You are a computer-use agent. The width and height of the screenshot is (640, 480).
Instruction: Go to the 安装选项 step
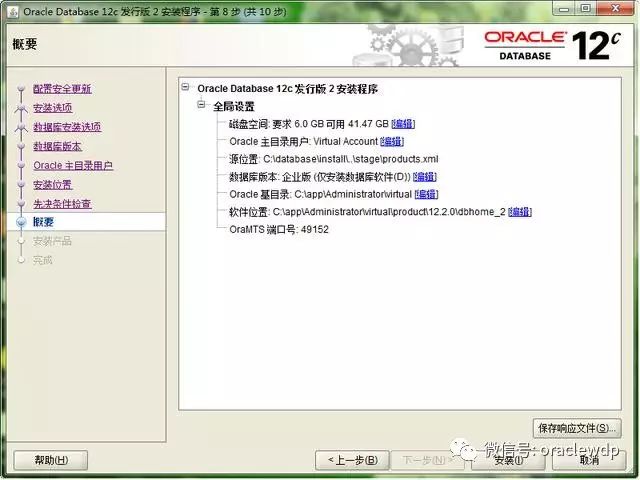coord(53,108)
